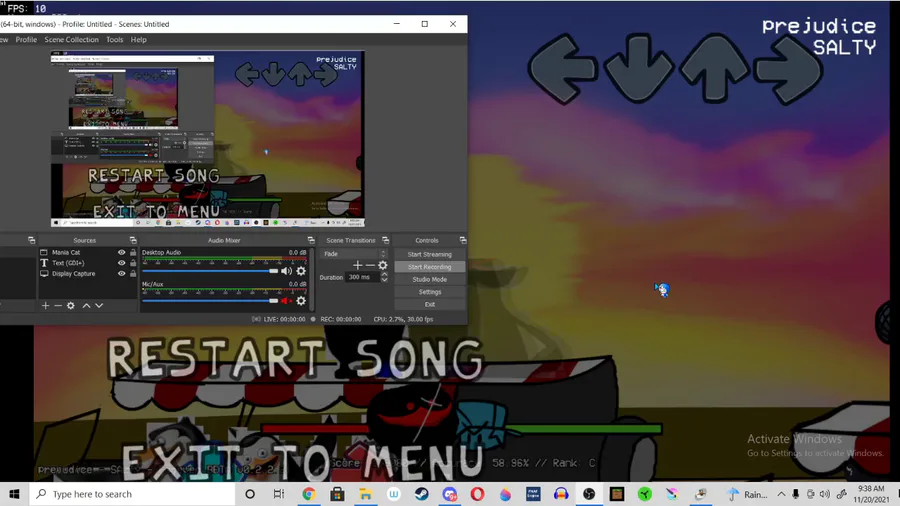
Task: Undock the Scenes panel icon
Action: point(32,240)
